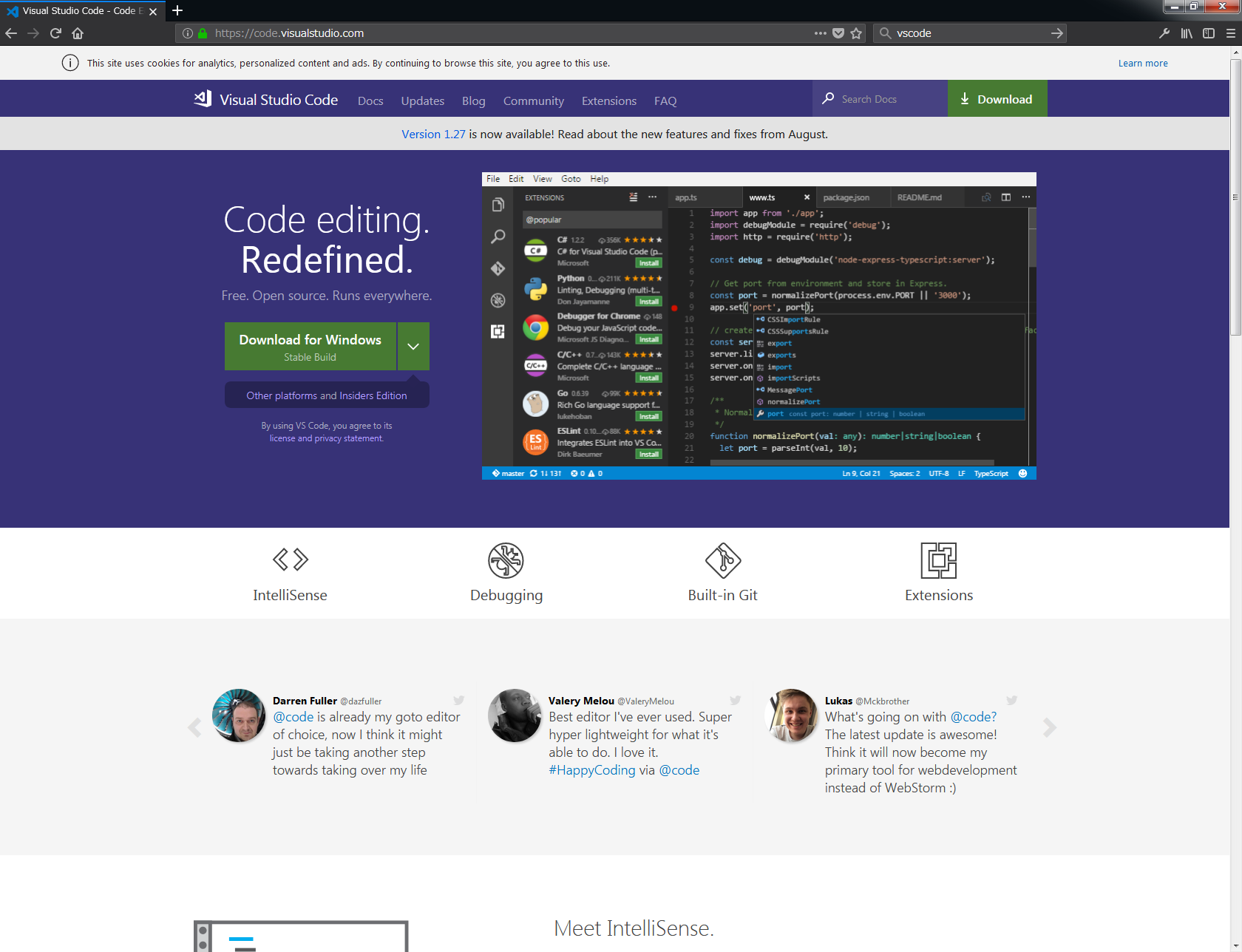The image size is (1242, 952).
Task: Bookmark the page with the star icon
Action: point(856,33)
